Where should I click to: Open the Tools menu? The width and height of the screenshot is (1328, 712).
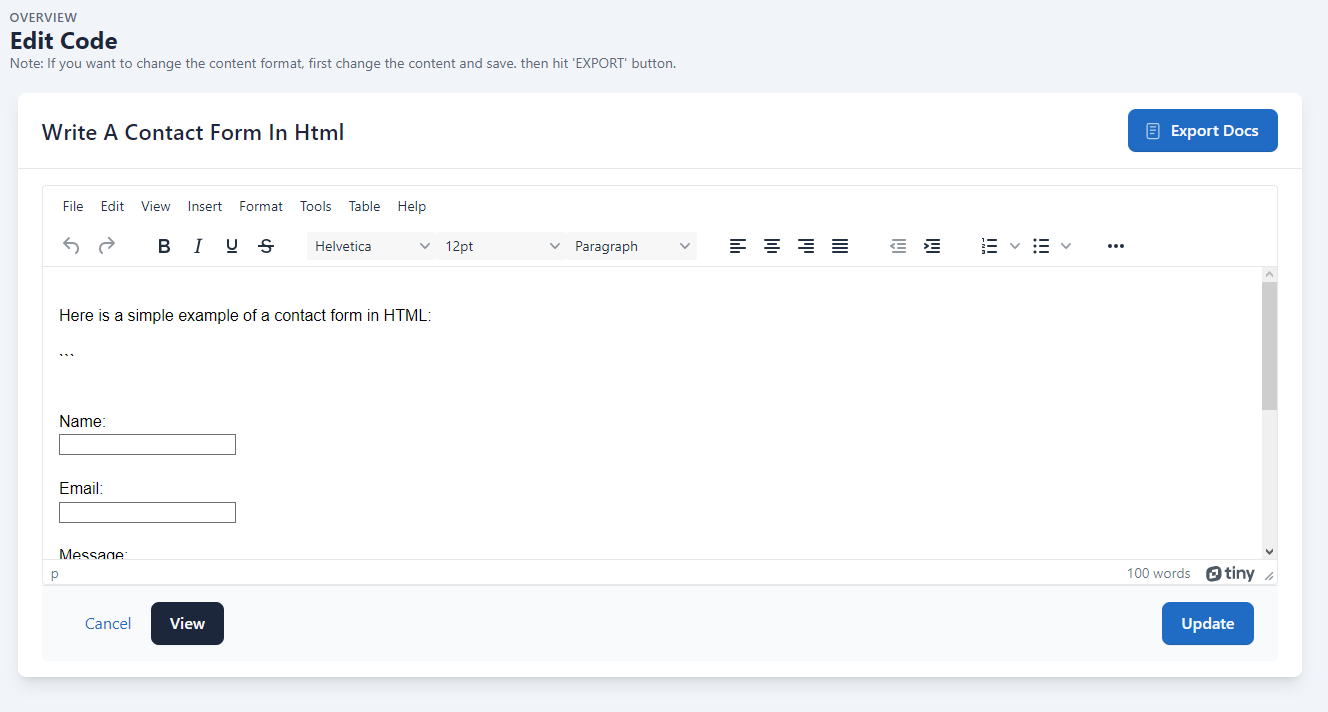click(x=315, y=206)
